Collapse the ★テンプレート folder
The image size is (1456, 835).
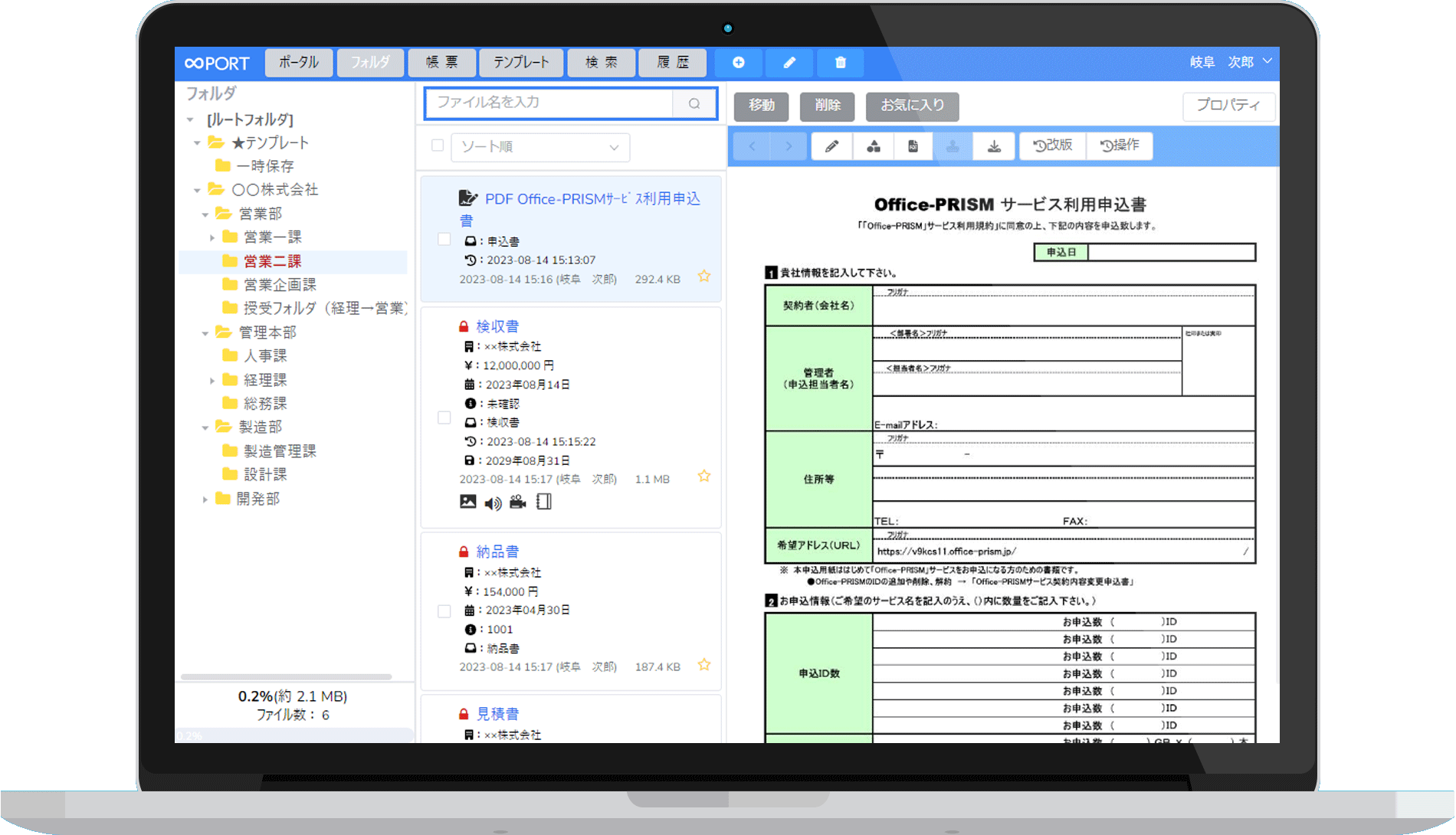click(x=198, y=143)
